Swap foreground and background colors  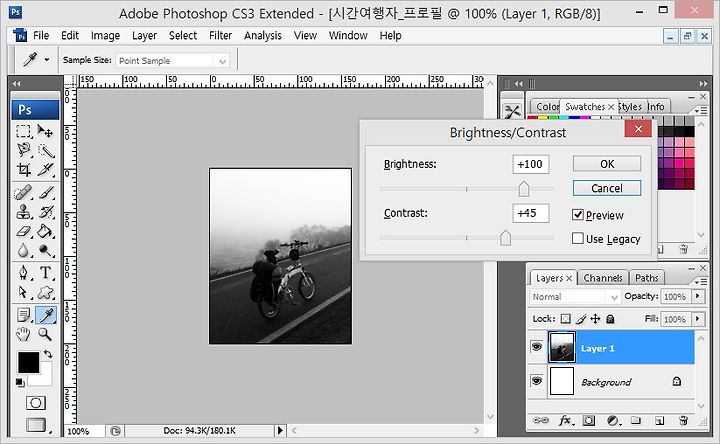pyautogui.click(x=48, y=354)
